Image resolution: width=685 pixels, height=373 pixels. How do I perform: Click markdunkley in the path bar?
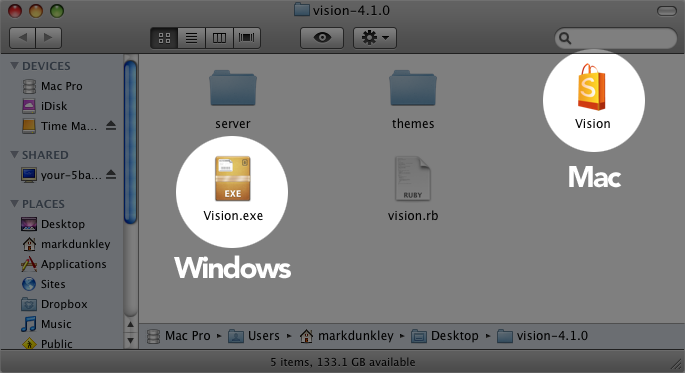tap(346, 336)
